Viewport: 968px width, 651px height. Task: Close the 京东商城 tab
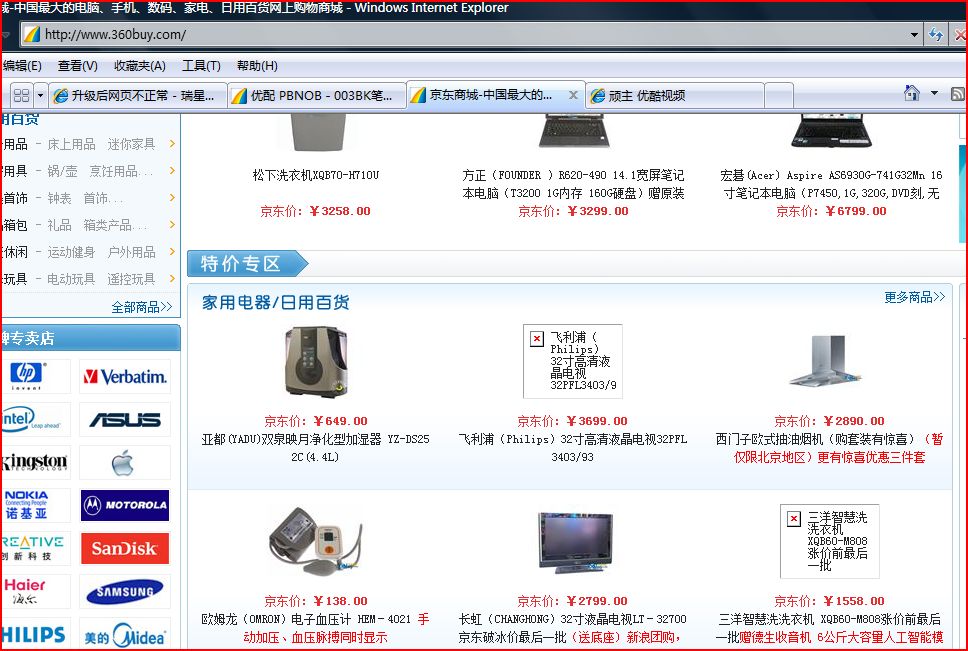(x=573, y=95)
